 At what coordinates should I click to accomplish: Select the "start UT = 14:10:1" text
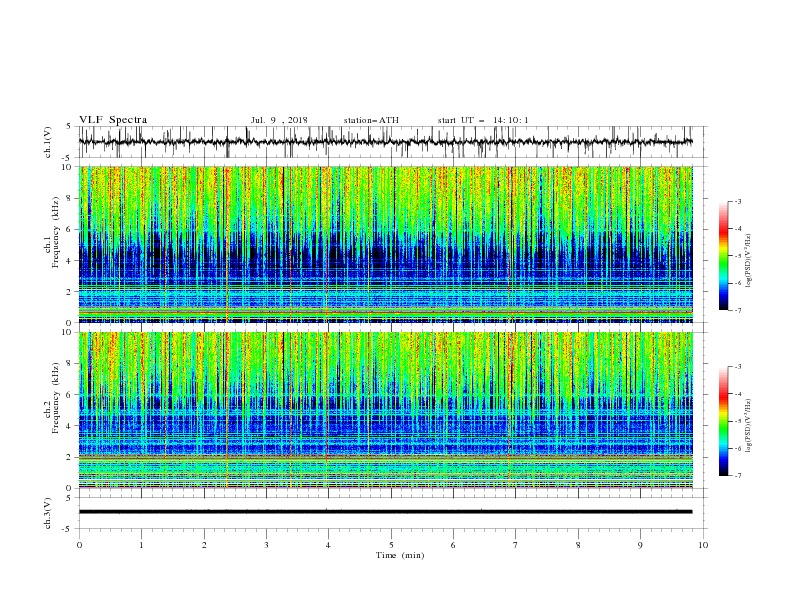pos(483,120)
